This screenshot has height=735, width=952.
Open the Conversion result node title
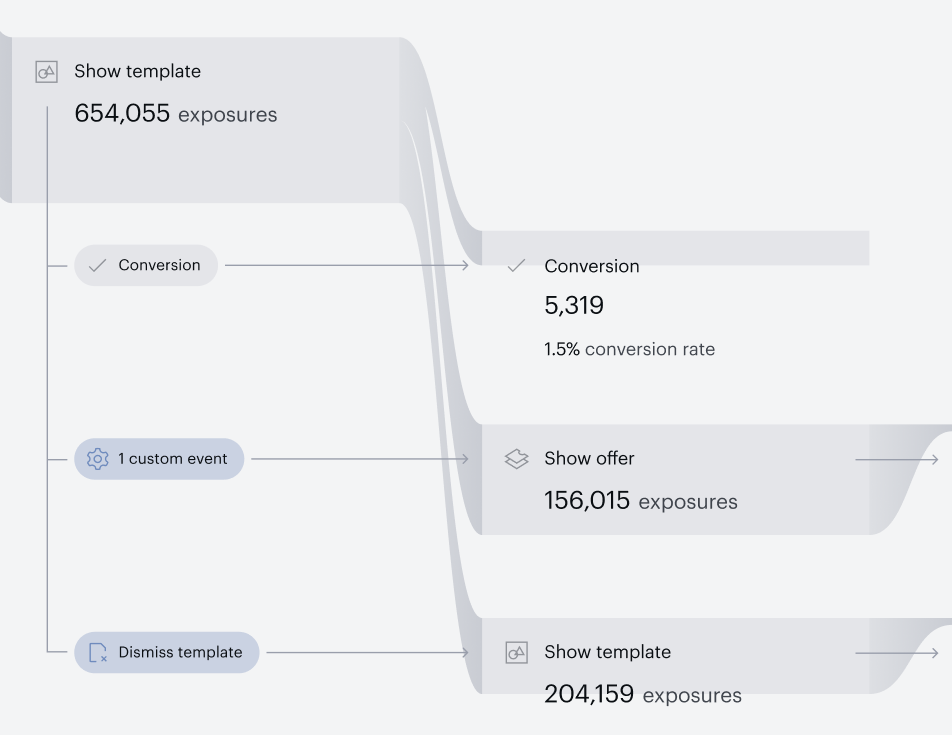(591, 266)
